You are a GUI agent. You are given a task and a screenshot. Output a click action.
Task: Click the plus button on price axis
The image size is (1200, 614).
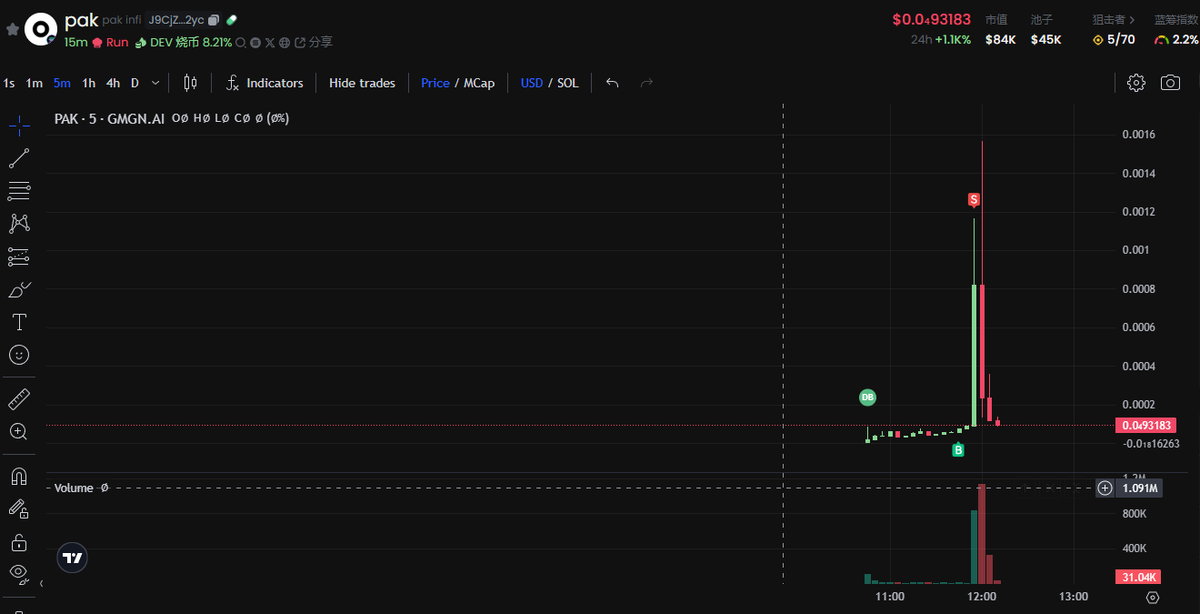pyautogui.click(x=1104, y=488)
